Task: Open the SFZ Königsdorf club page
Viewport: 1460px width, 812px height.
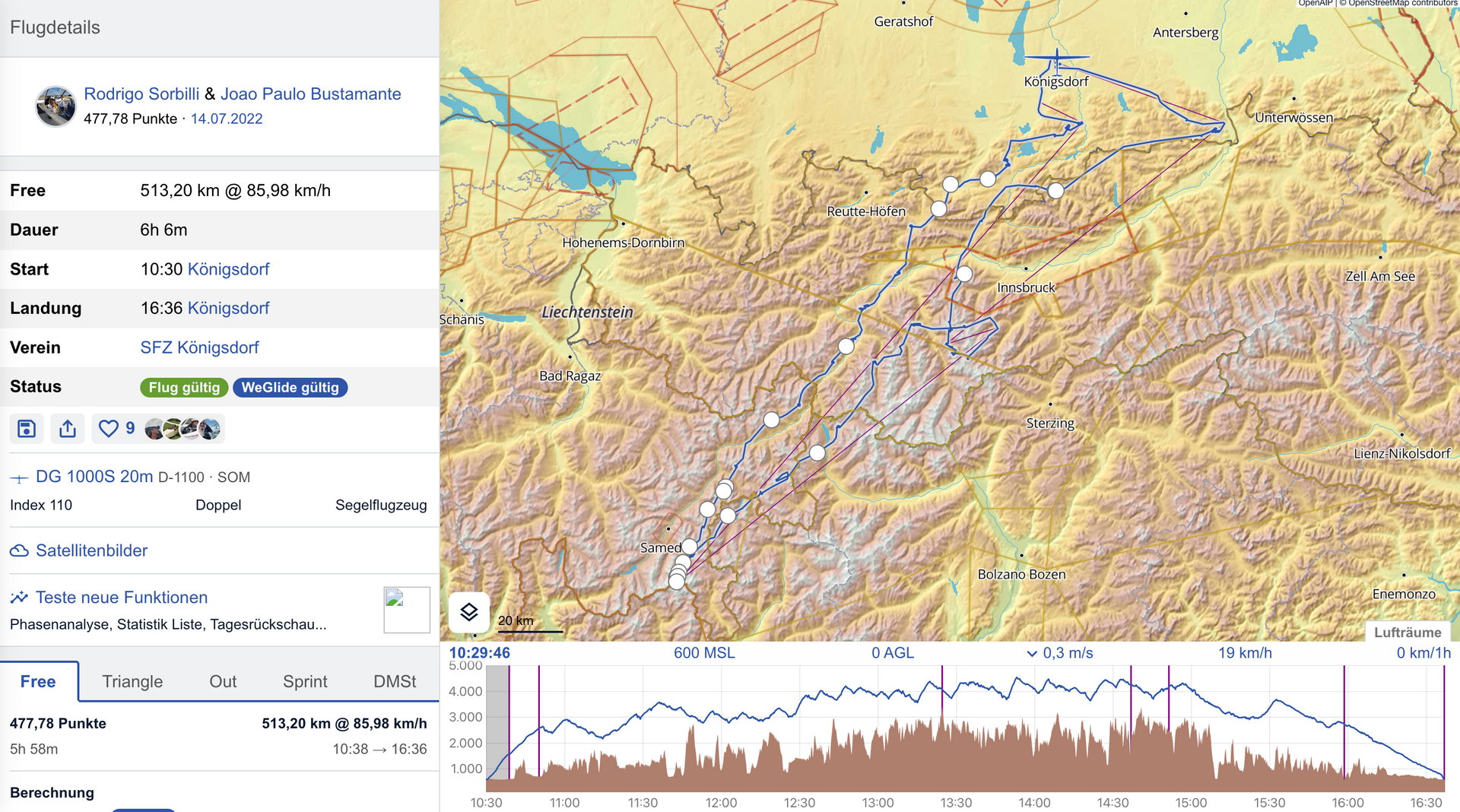Action: (199, 347)
